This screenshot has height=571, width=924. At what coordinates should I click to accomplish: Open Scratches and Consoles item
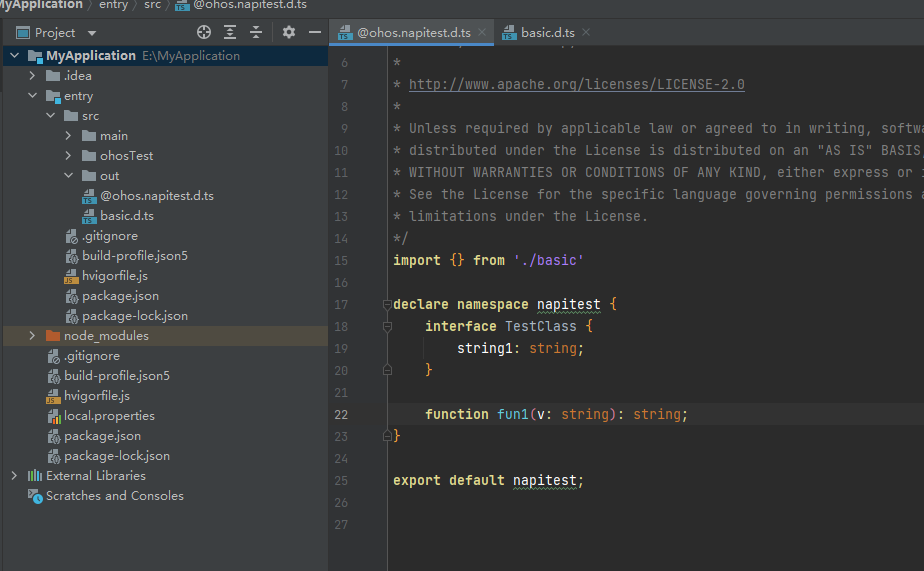pos(114,496)
